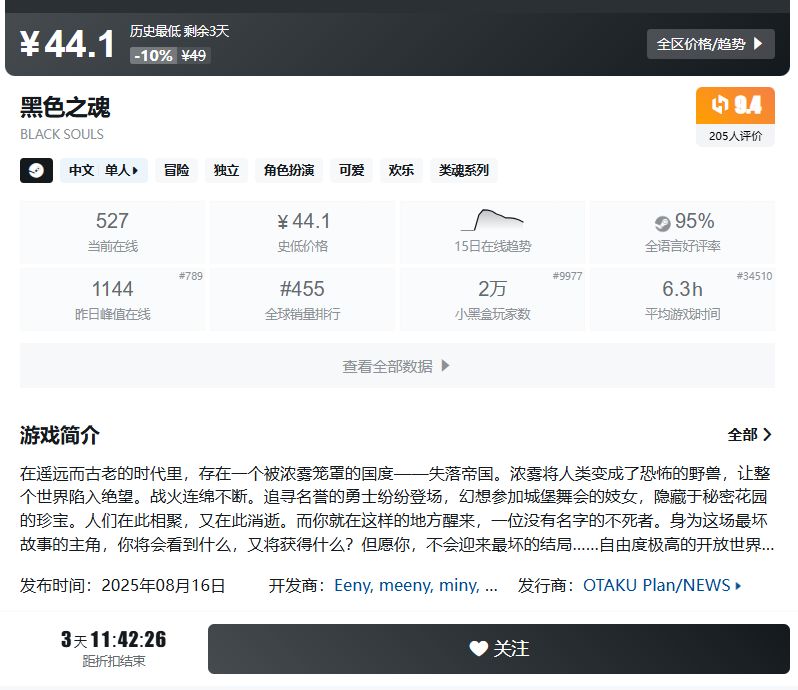Click the #9977 rank label

coord(567,276)
